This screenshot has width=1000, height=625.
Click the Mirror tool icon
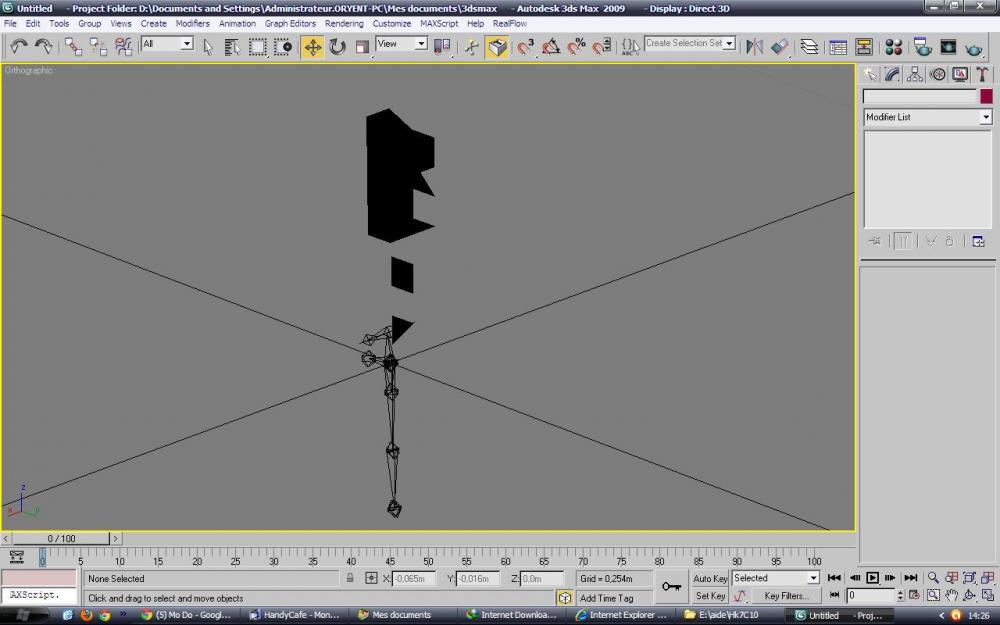[755, 47]
